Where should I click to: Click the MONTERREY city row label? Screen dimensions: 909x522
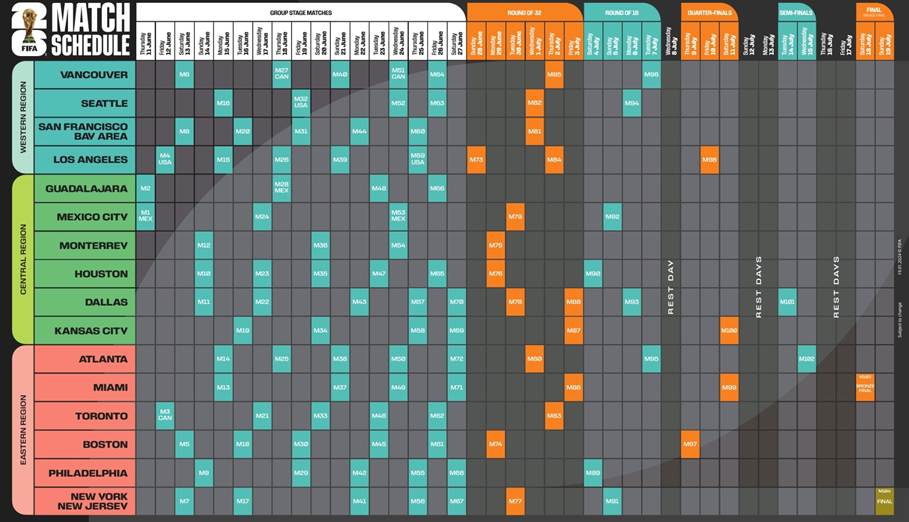(85, 245)
